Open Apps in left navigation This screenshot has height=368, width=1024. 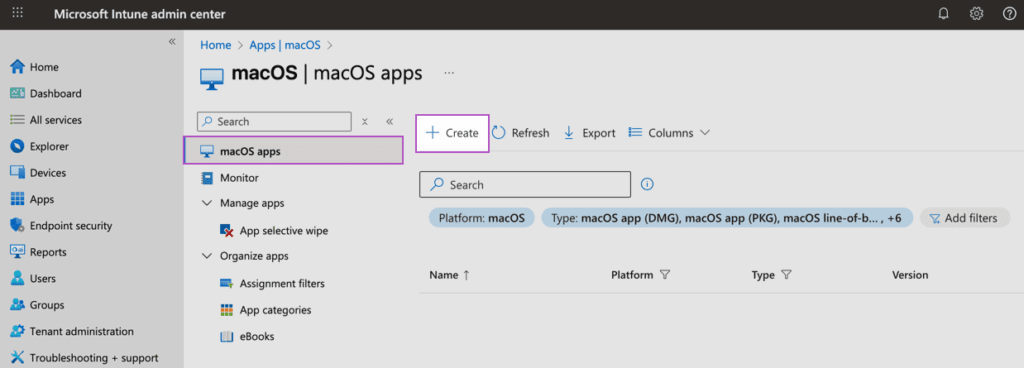point(32,199)
